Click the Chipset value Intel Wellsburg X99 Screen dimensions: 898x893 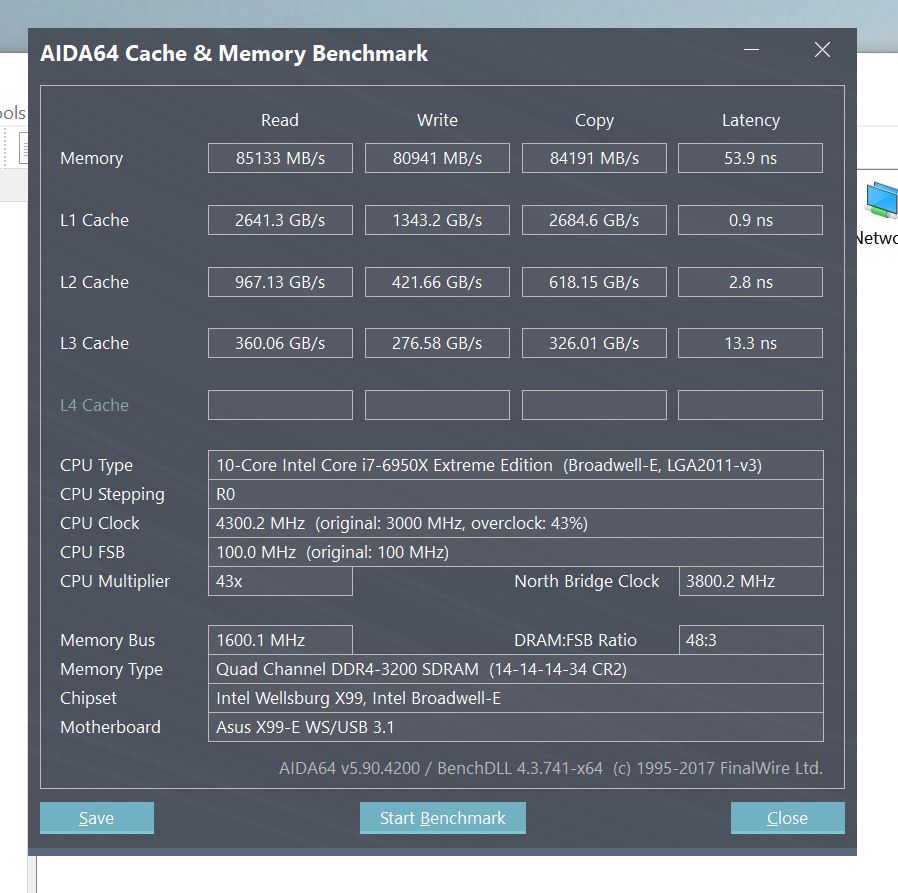[515, 698]
